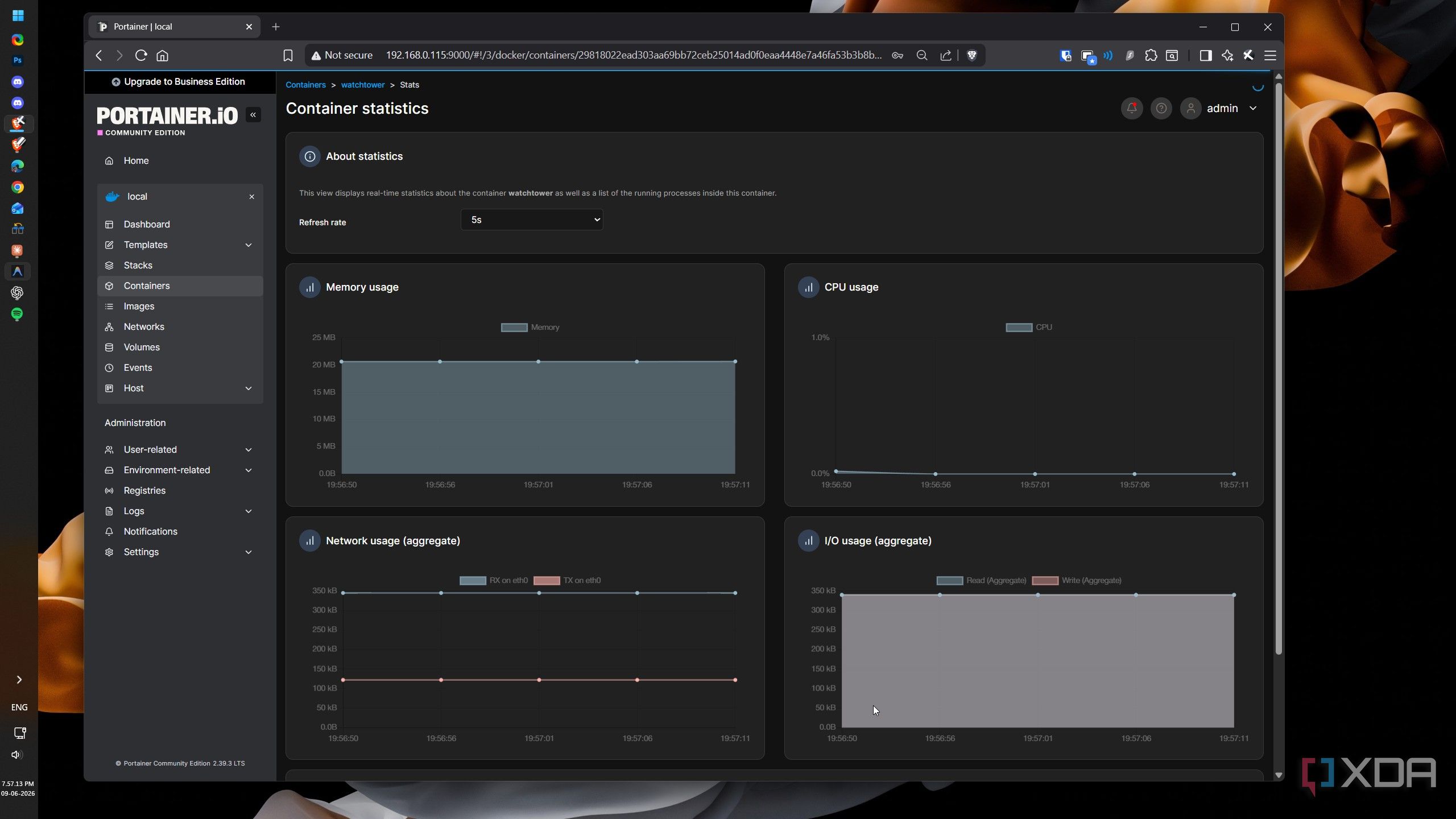Open the Dashboard sidebar item

(180, 224)
